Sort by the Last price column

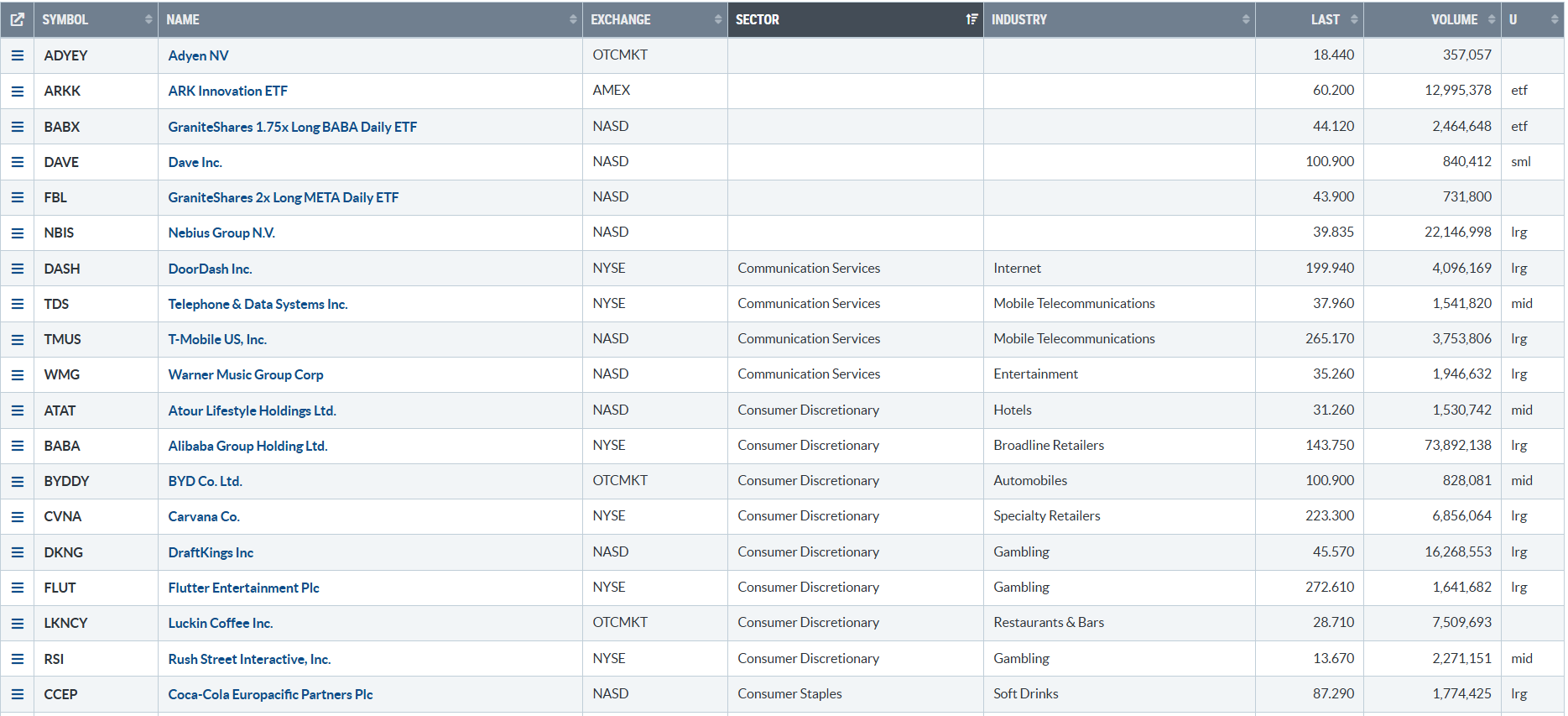point(1325,19)
